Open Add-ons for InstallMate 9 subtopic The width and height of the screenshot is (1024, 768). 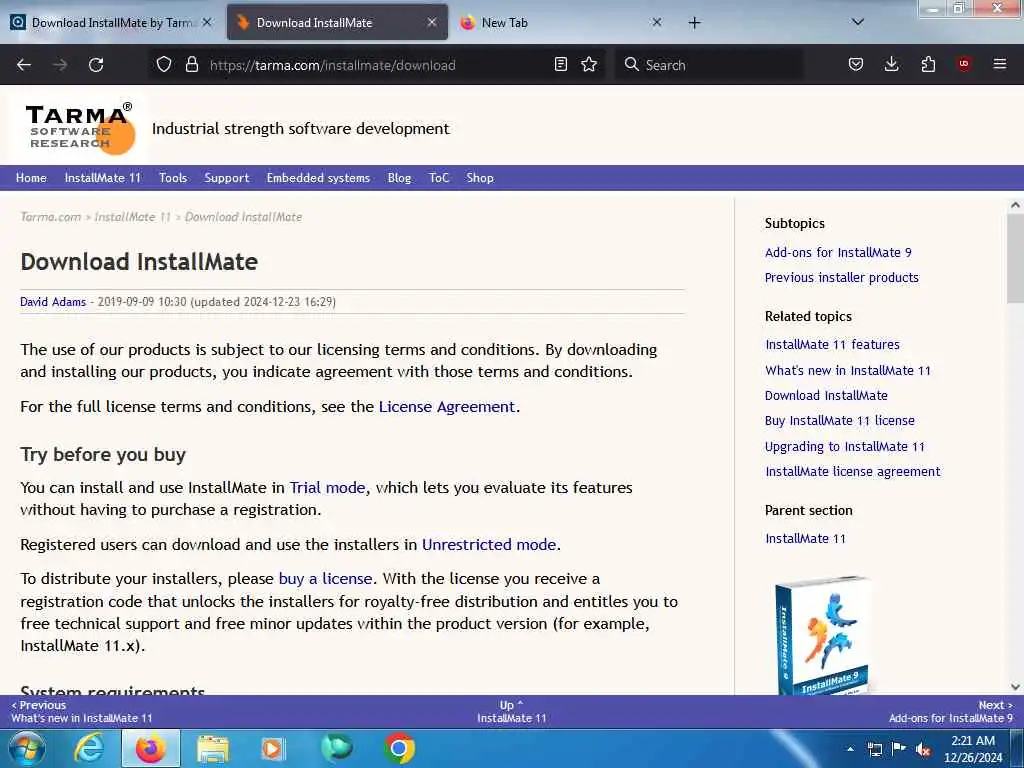(x=838, y=253)
